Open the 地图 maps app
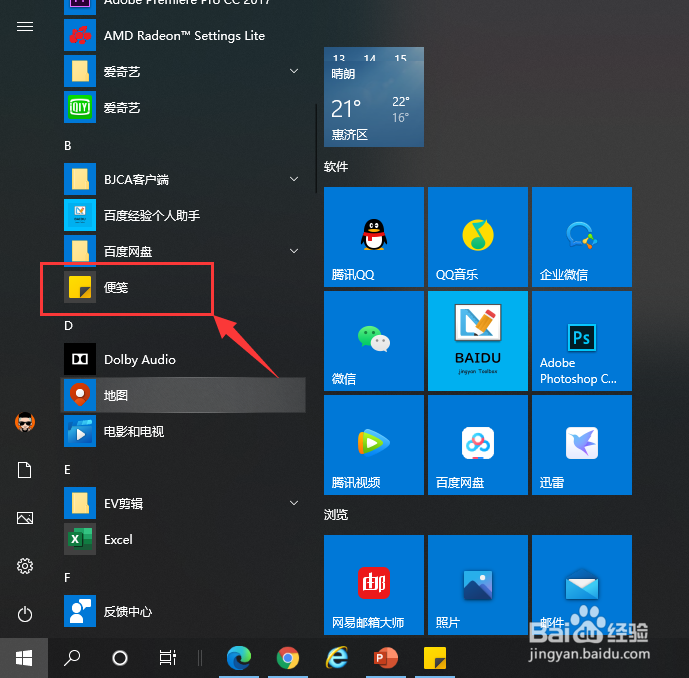 183,395
